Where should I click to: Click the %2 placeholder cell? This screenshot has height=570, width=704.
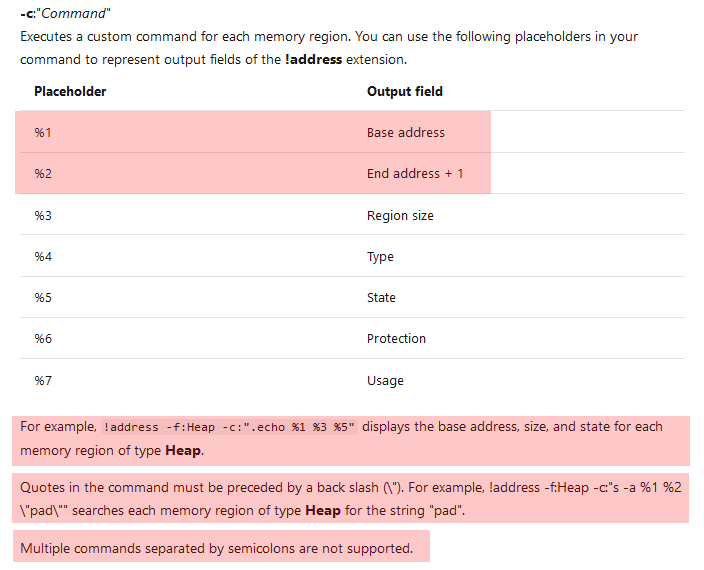[x=43, y=174]
